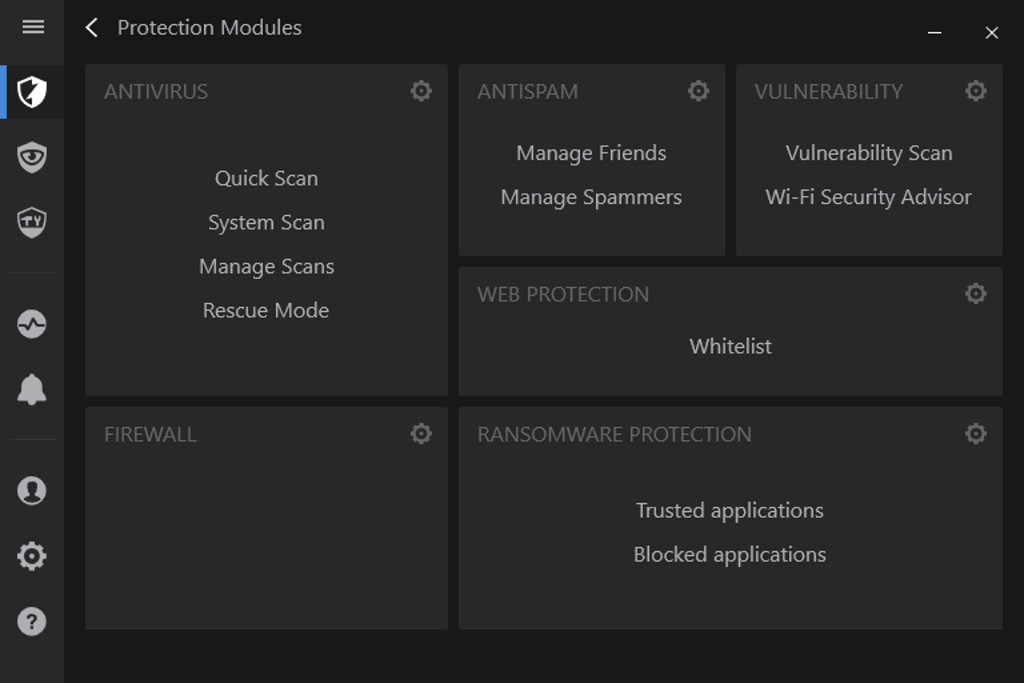The width and height of the screenshot is (1024, 683).
Task: Open the hamburger menu
Action: coord(32,27)
